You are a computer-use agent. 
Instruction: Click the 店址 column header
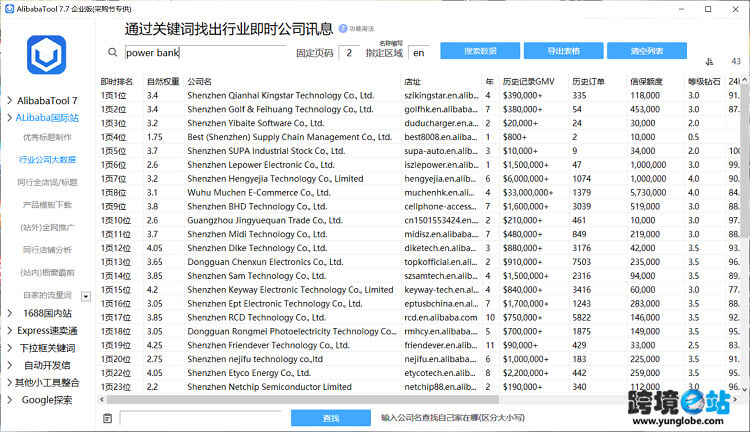click(412, 82)
